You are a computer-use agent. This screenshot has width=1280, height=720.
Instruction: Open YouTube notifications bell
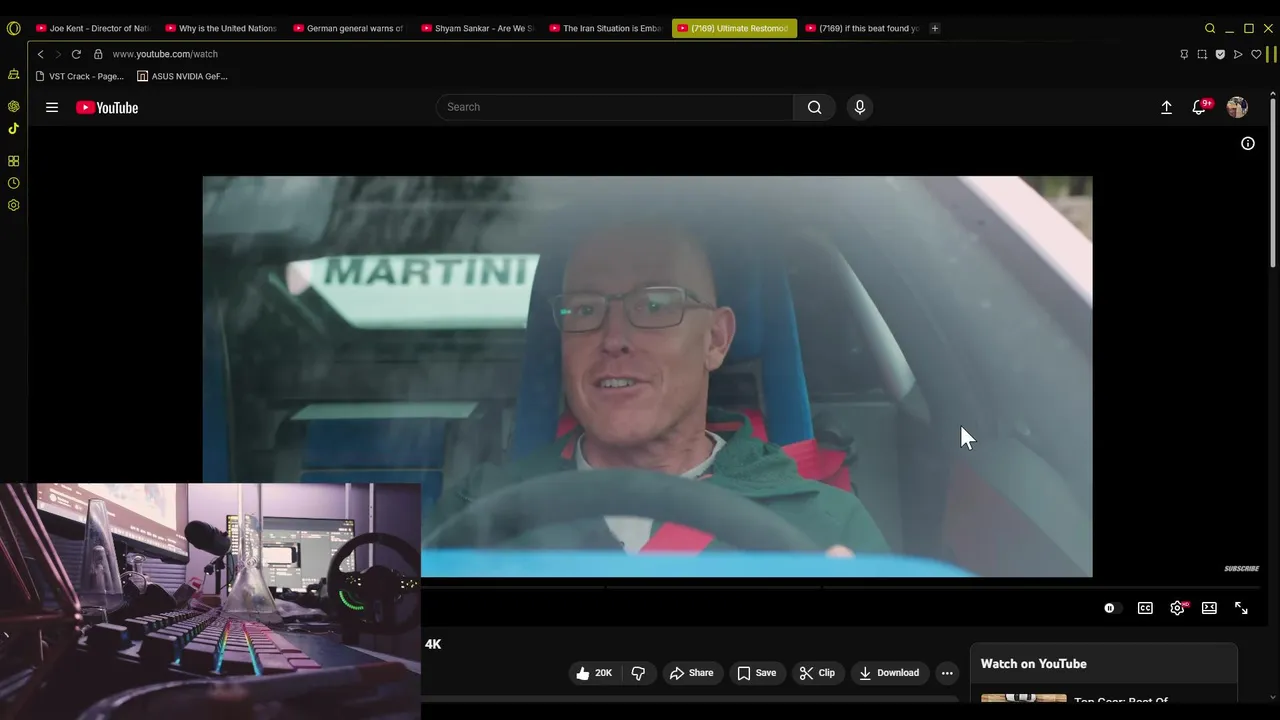[x=1199, y=107]
